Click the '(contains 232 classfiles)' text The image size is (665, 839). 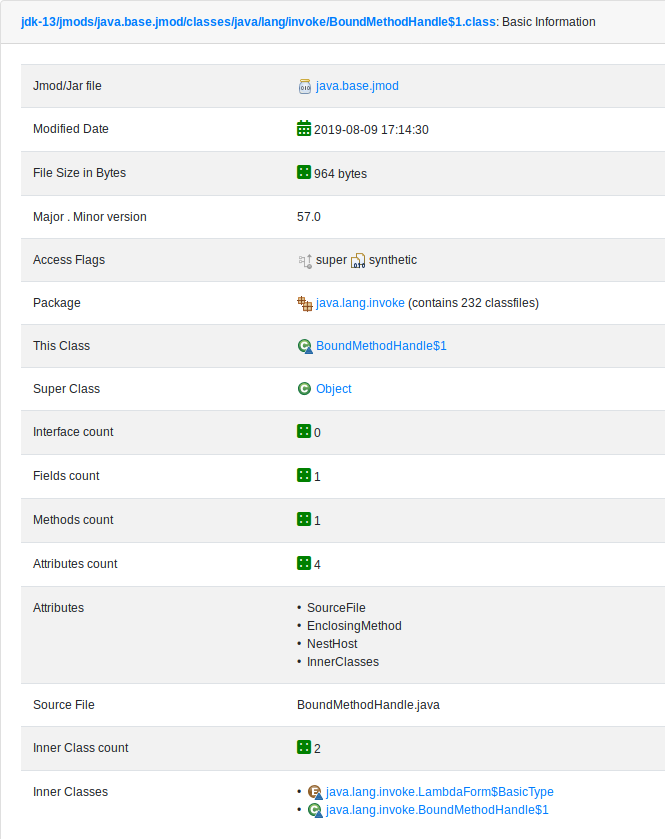coord(473,303)
